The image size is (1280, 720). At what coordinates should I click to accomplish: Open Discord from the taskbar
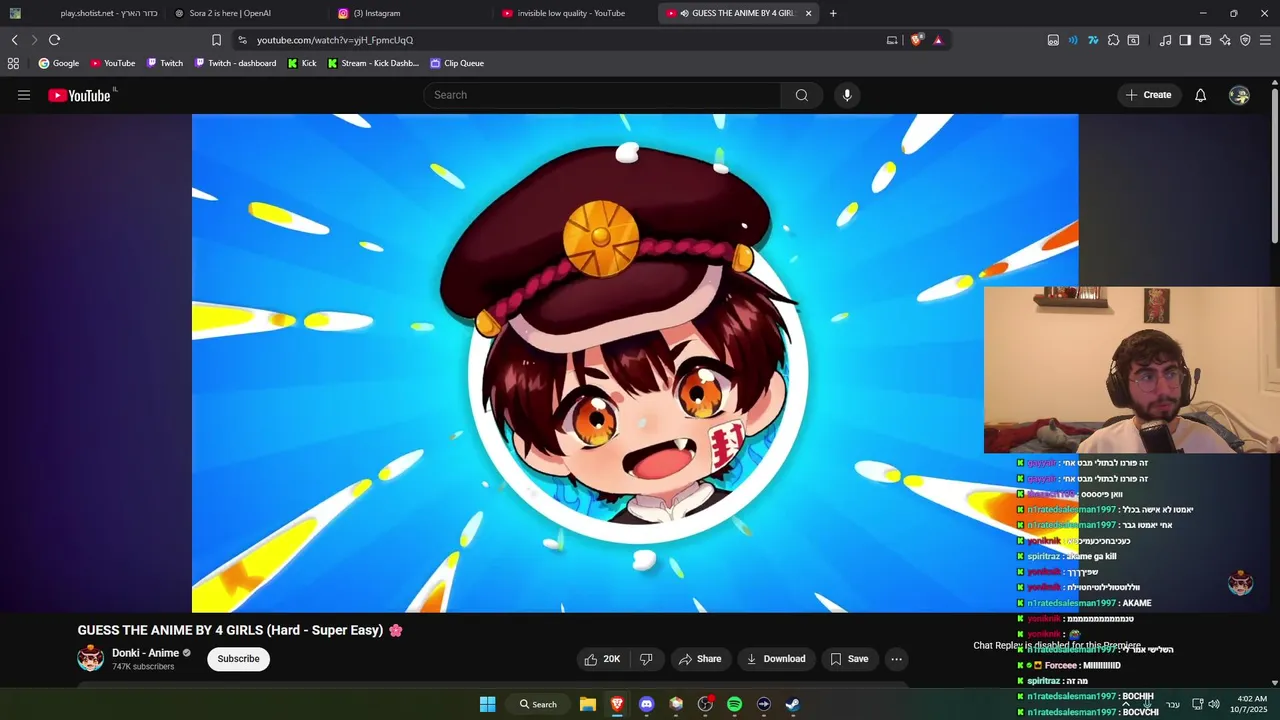point(646,704)
